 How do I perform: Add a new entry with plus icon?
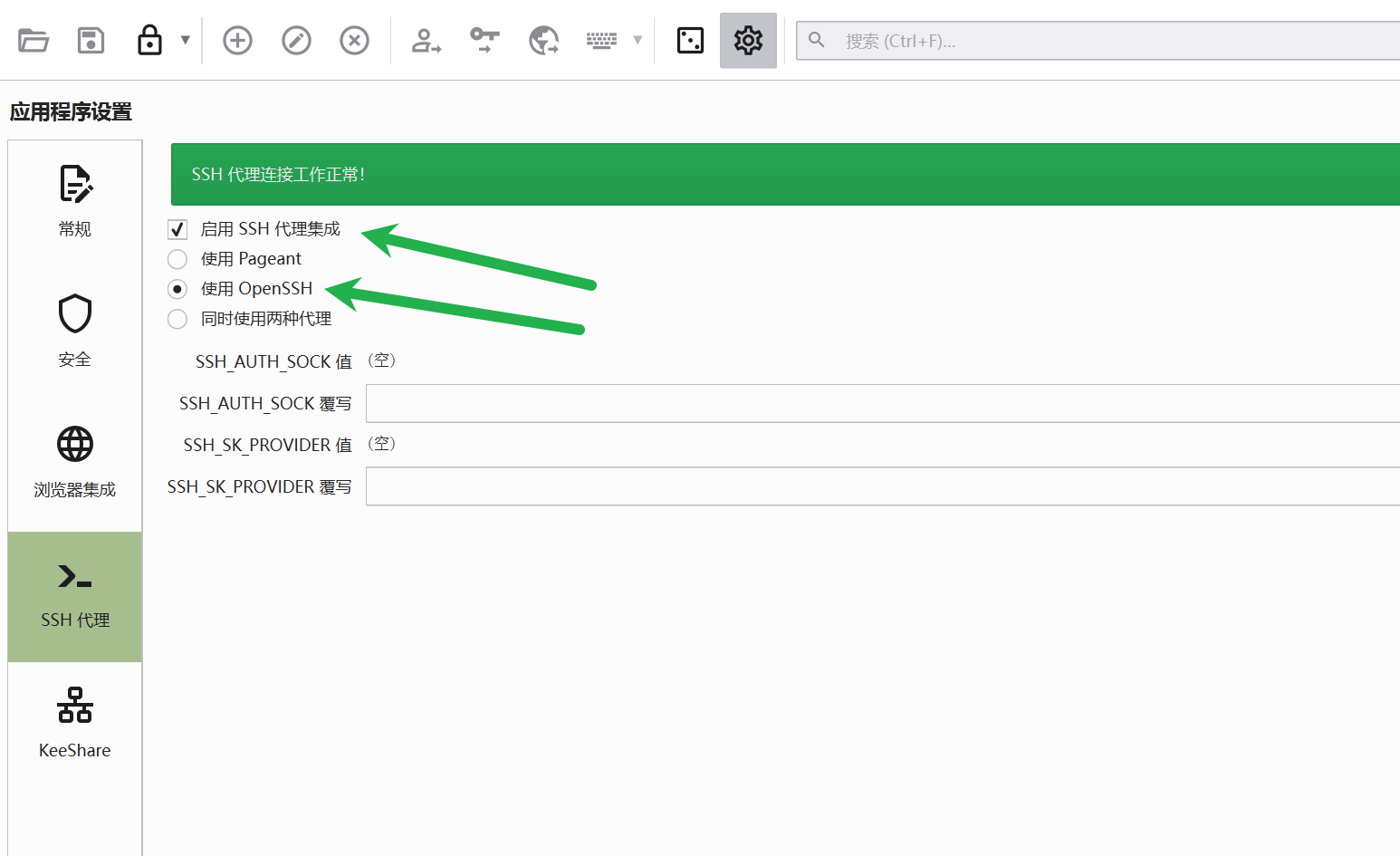(237, 41)
